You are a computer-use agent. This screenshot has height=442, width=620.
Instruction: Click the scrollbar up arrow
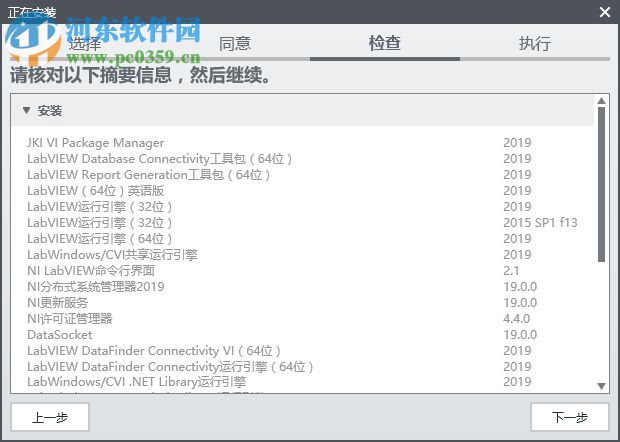click(601, 101)
